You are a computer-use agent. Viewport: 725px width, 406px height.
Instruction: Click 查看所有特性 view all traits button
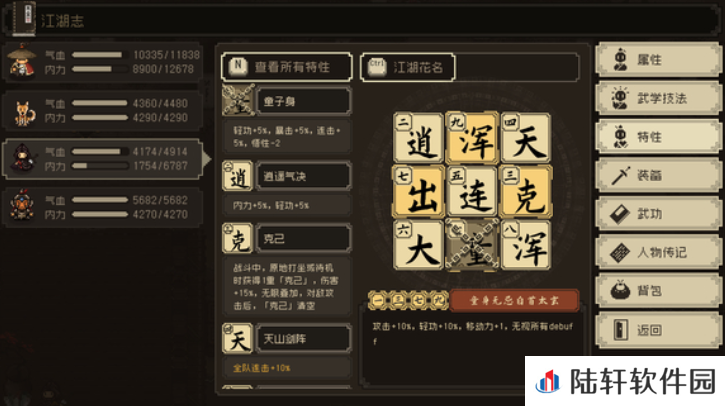pyautogui.click(x=287, y=67)
